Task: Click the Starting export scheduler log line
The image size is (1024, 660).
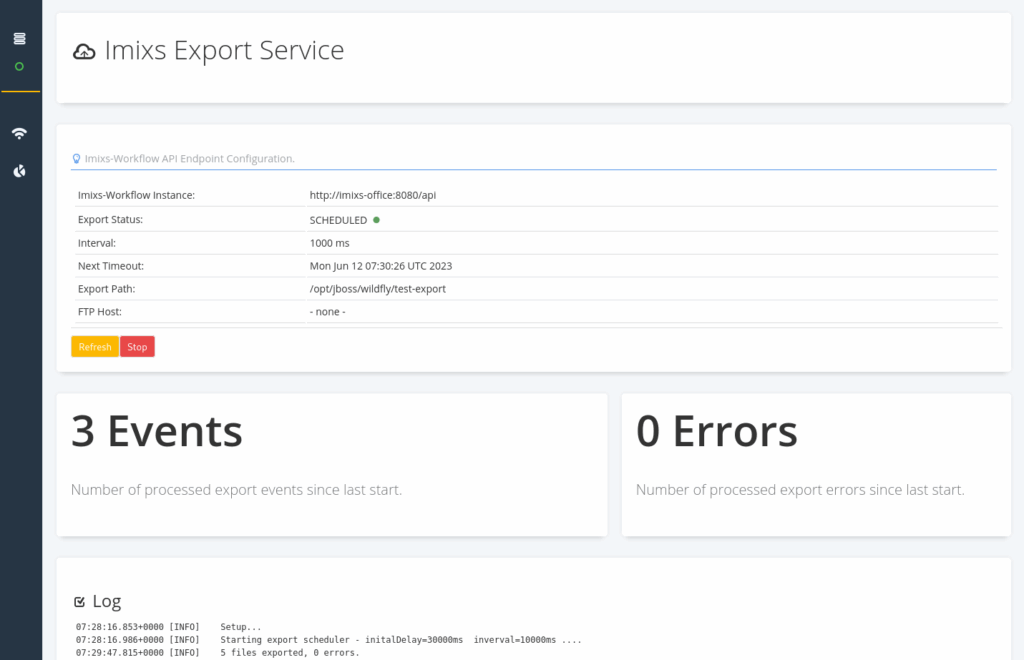Action: 328,640
